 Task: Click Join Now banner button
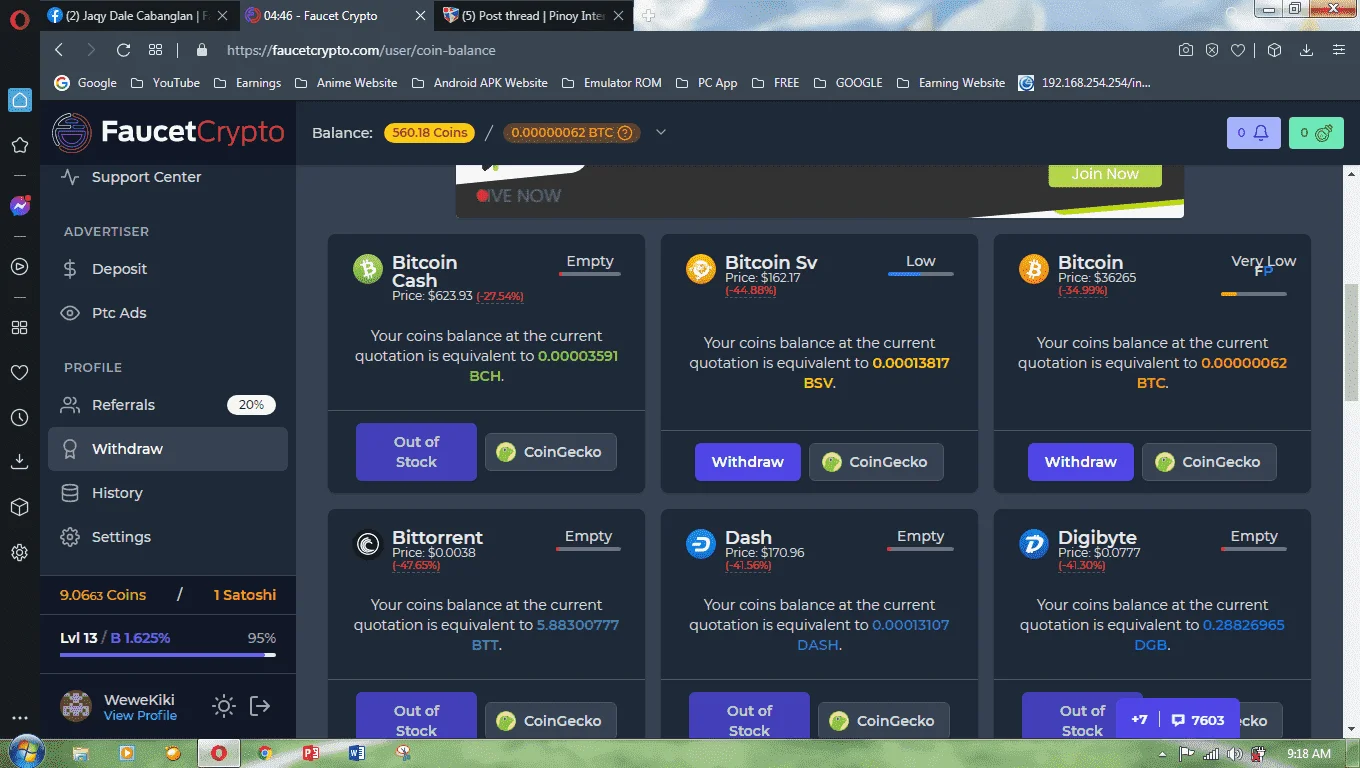(x=1105, y=174)
